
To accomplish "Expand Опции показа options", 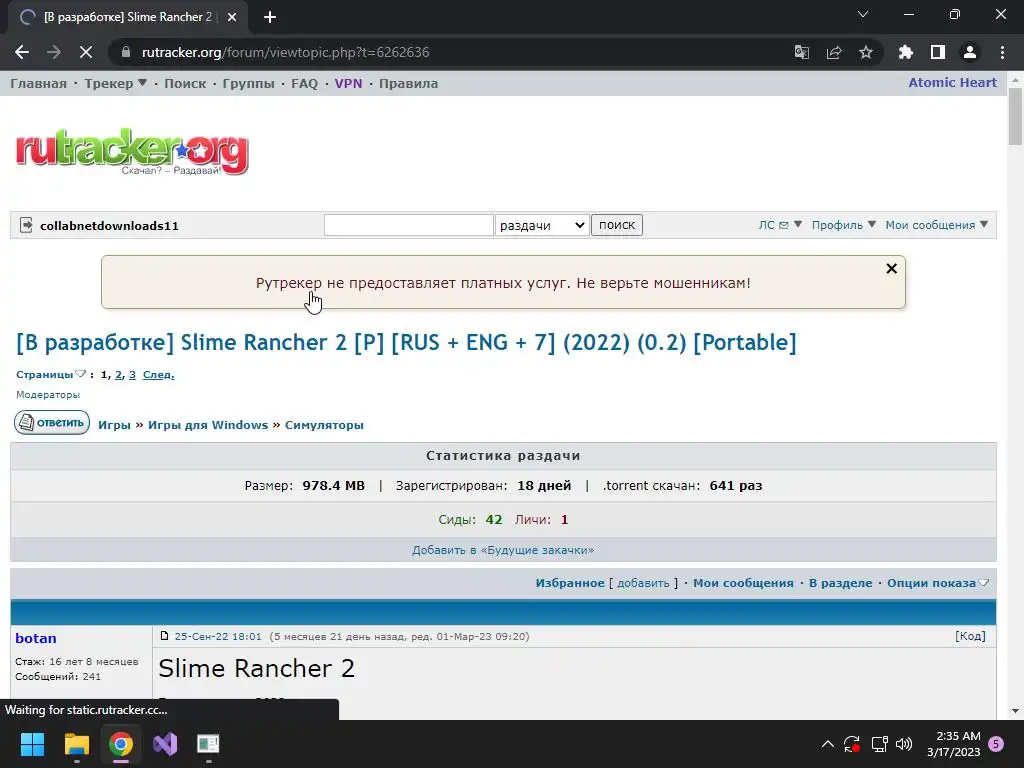I will (938, 583).
